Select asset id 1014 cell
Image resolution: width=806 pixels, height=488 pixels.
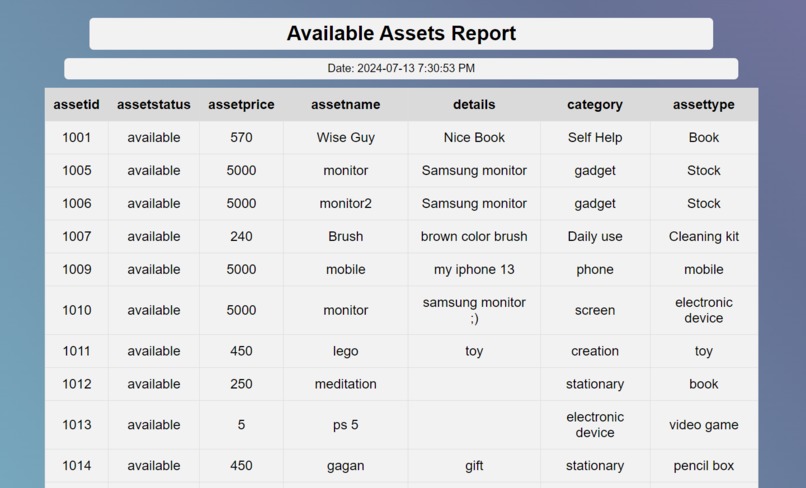[x=77, y=465]
